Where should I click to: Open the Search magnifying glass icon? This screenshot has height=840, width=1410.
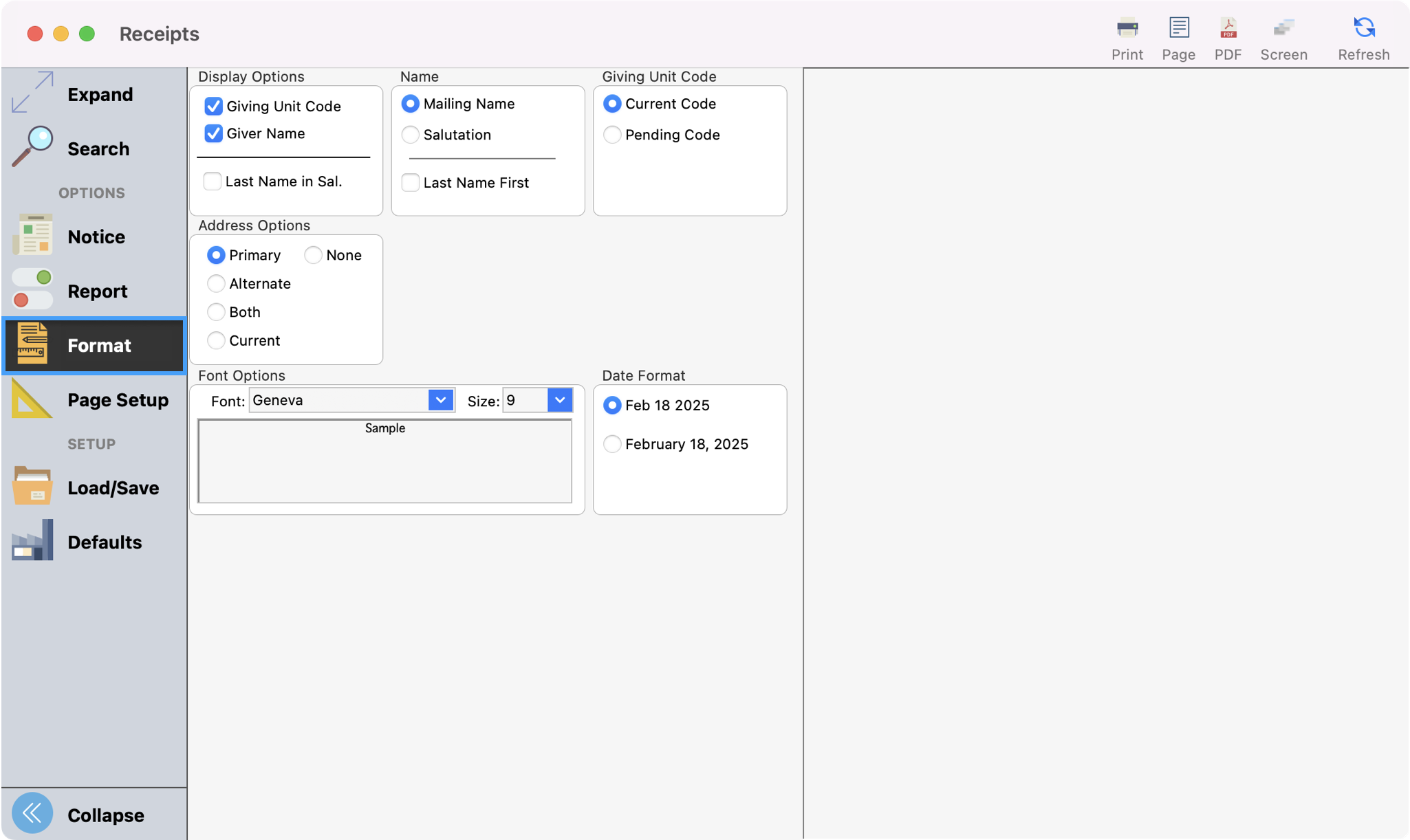32,146
